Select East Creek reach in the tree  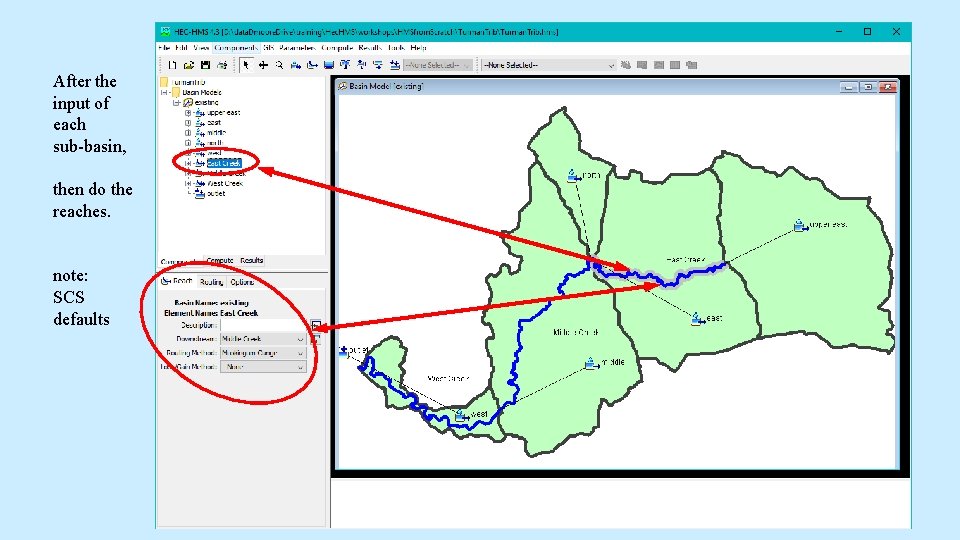click(223, 163)
